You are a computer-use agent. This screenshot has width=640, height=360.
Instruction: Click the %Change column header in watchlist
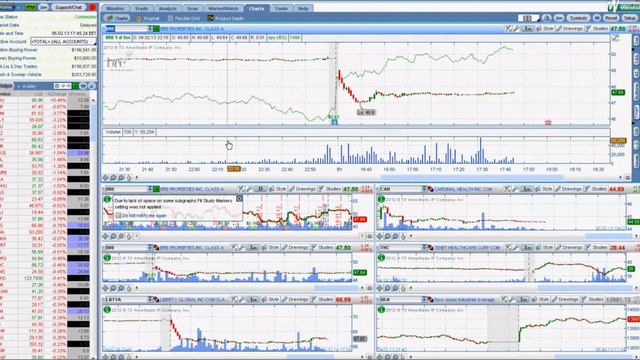click(57, 94)
